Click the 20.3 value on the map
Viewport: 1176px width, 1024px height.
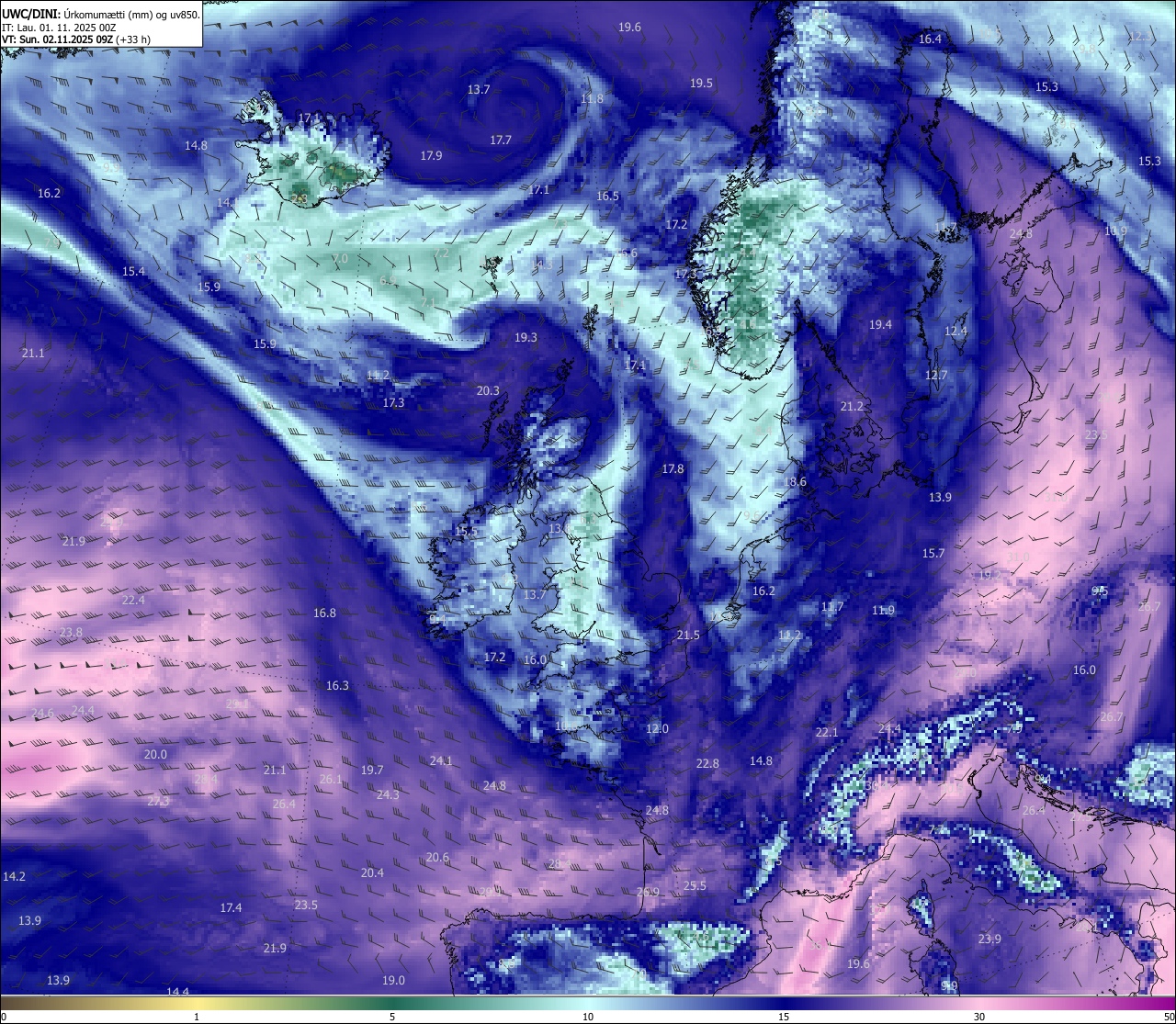488,390
